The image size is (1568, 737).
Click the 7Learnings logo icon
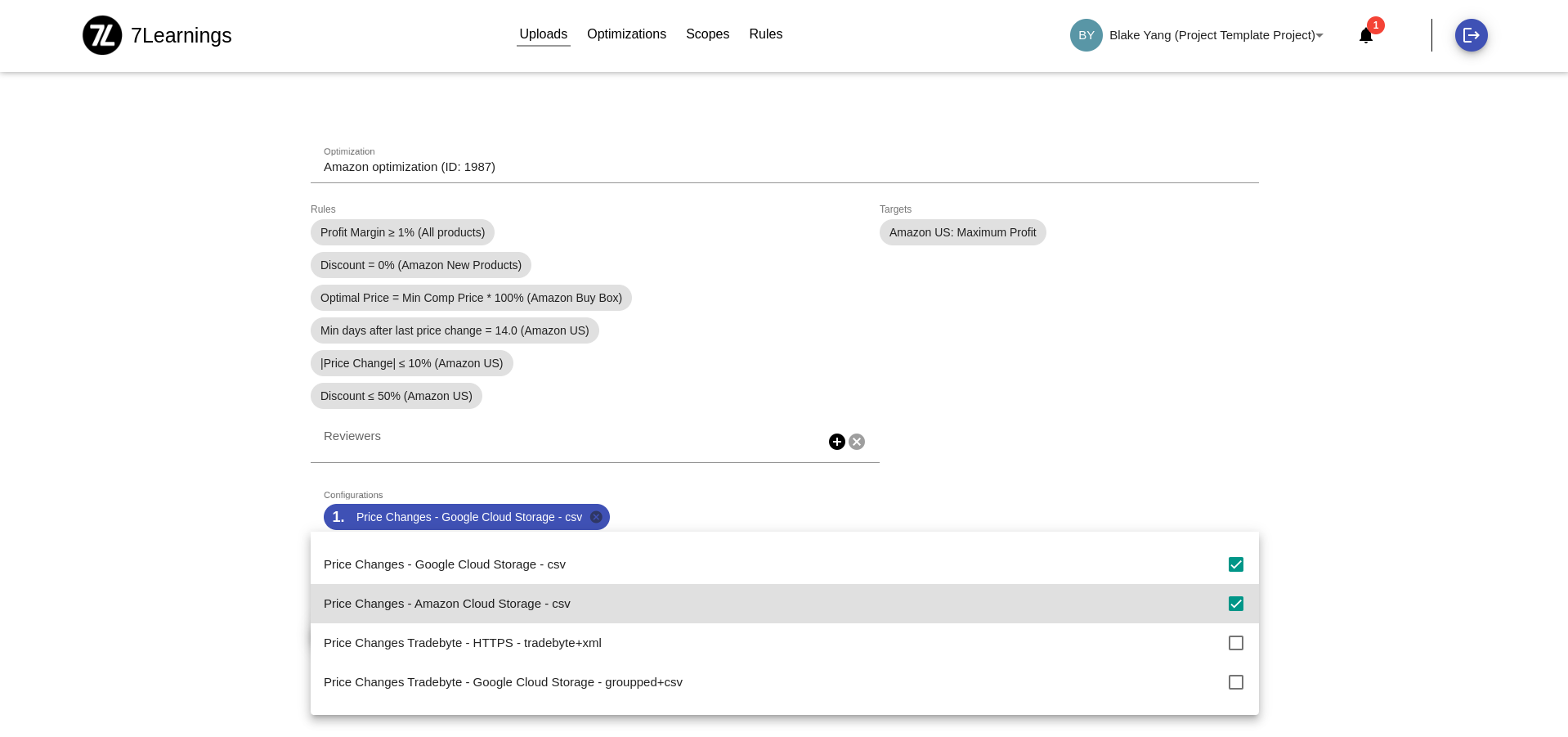pos(102,35)
